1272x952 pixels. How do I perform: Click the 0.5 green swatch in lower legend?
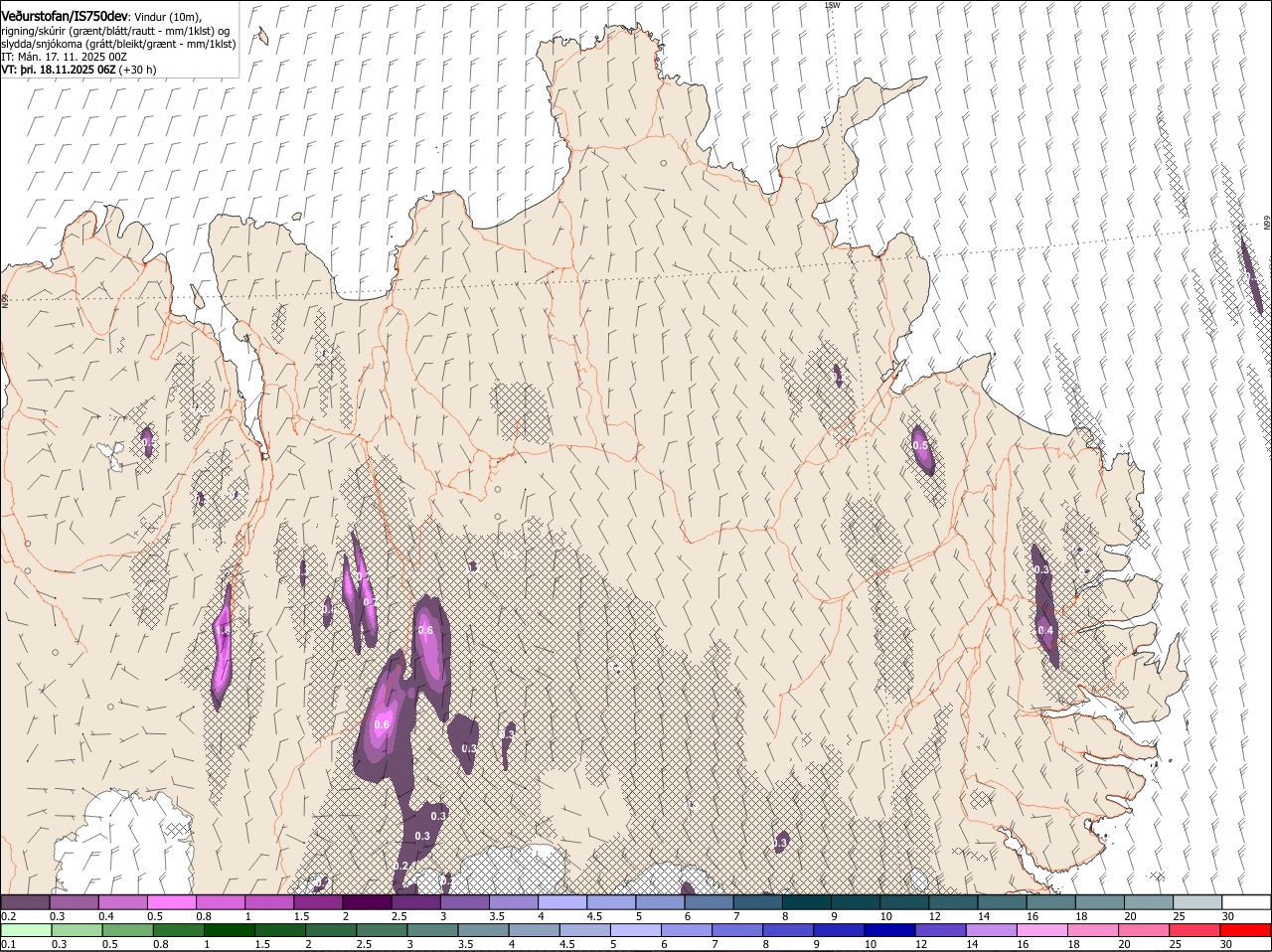click(x=127, y=930)
